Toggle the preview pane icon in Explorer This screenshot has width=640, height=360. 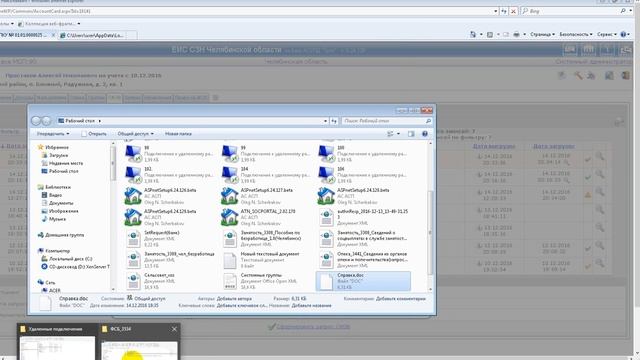coord(411,134)
